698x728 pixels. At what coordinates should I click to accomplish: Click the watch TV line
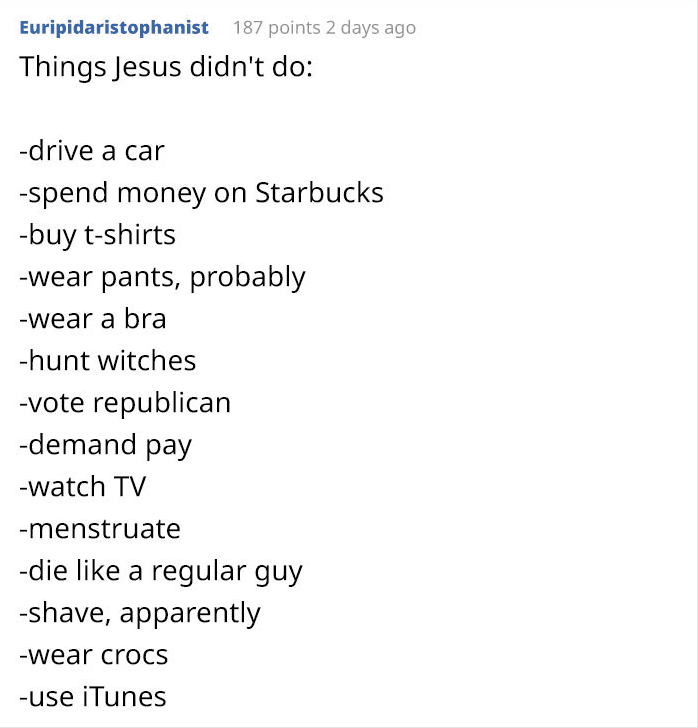pos(83,487)
